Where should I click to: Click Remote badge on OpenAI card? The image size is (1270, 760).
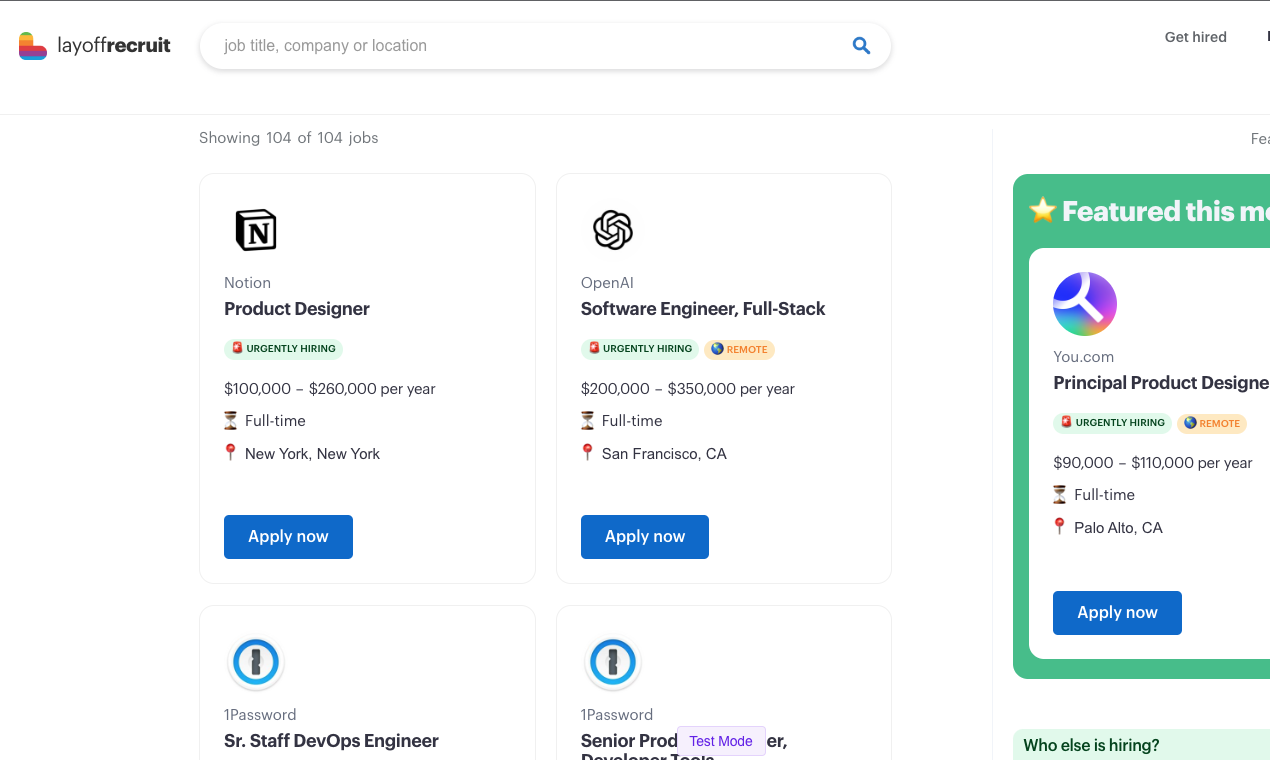coord(740,350)
